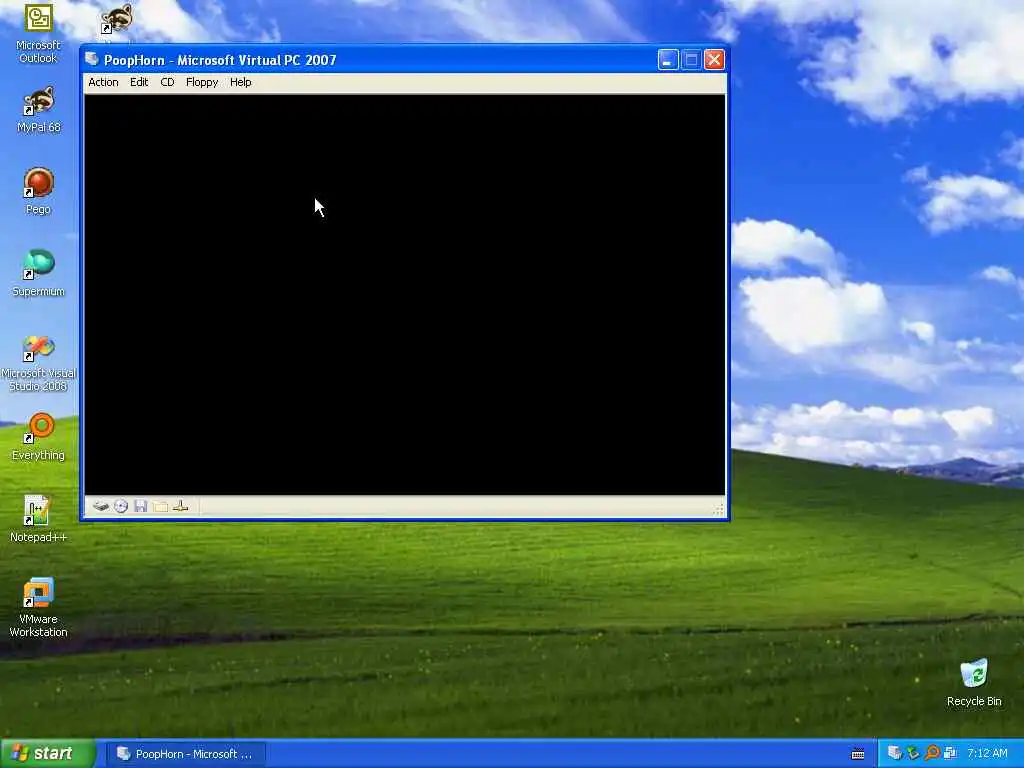The image size is (1024, 768).
Task: Click the hard disk status bar icon
Action: click(x=101, y=506)
